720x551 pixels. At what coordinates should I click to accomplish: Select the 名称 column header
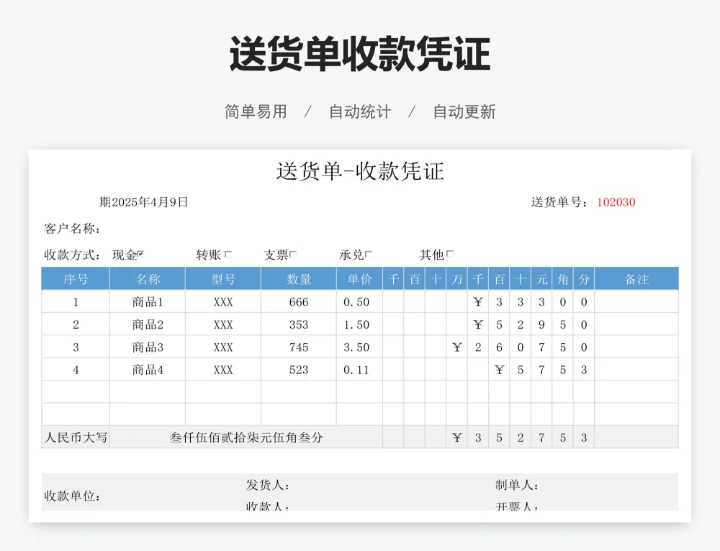click(x=147, y=279)
